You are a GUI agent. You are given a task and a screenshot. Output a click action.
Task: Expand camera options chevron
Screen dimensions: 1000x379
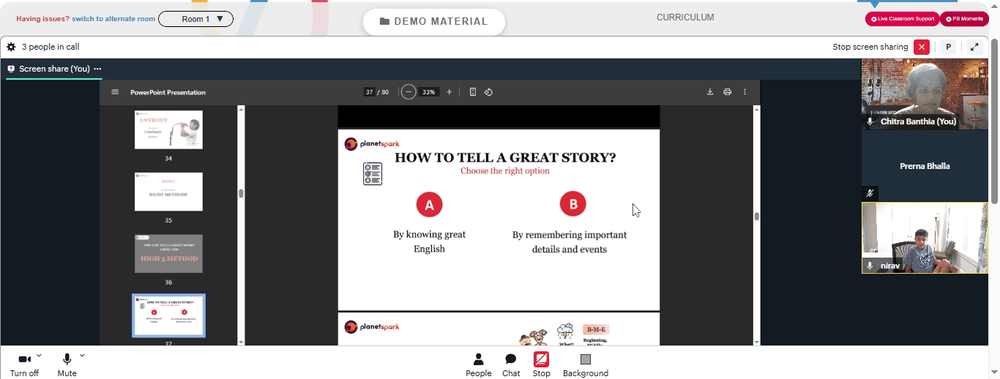click(39, 355)
